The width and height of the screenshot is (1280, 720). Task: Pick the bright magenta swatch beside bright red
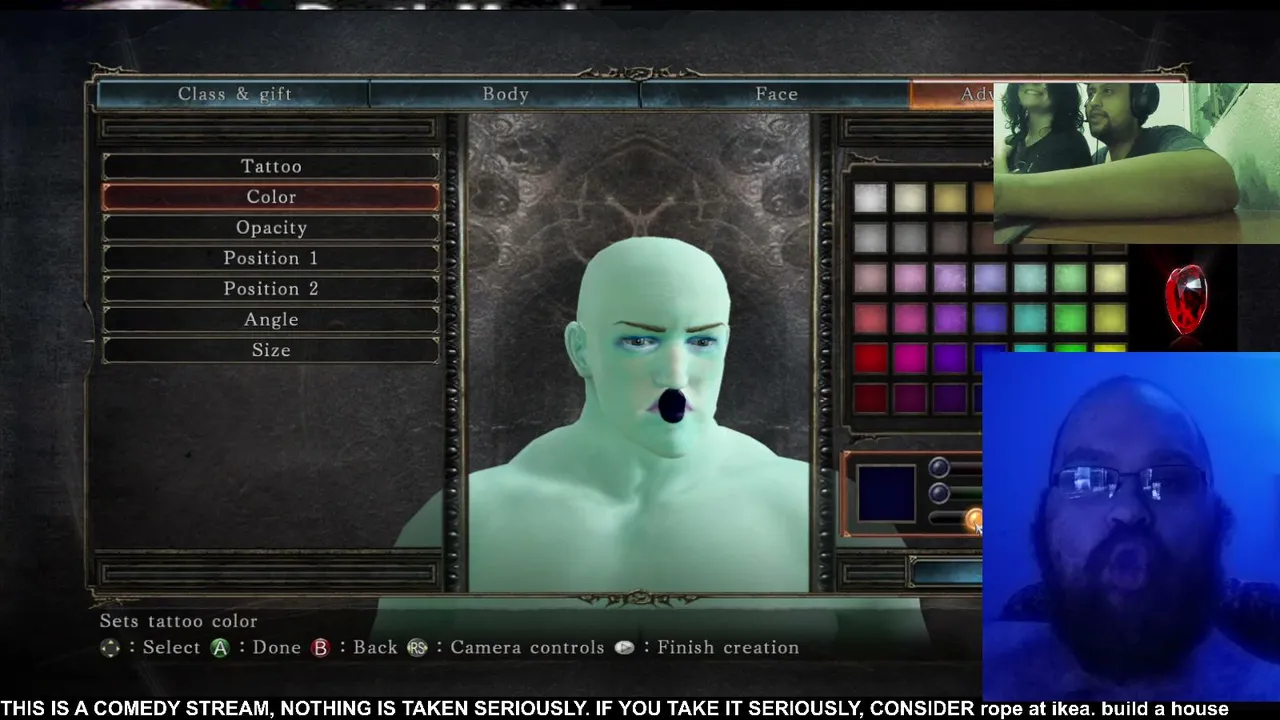(x=910, y=359)
